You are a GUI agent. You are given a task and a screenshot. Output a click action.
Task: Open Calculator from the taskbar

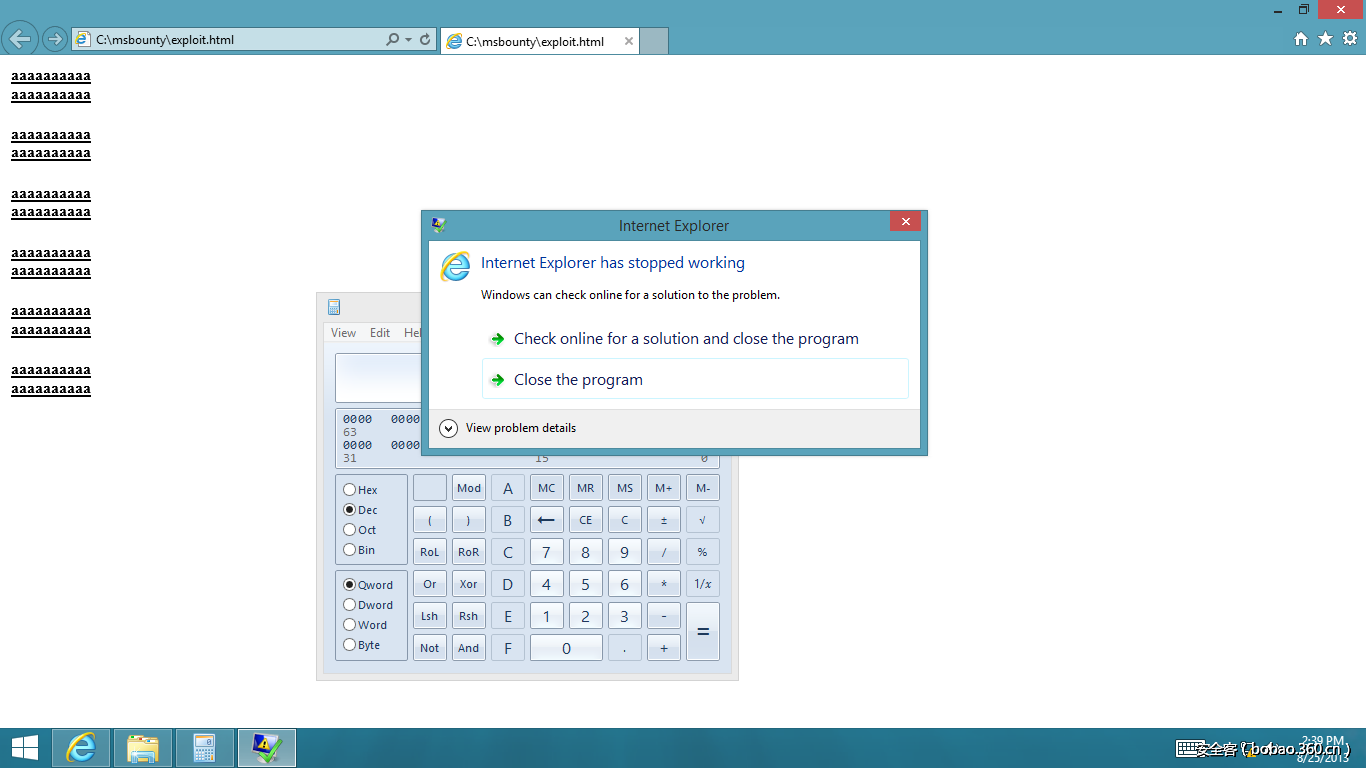(x=205, y=747)
